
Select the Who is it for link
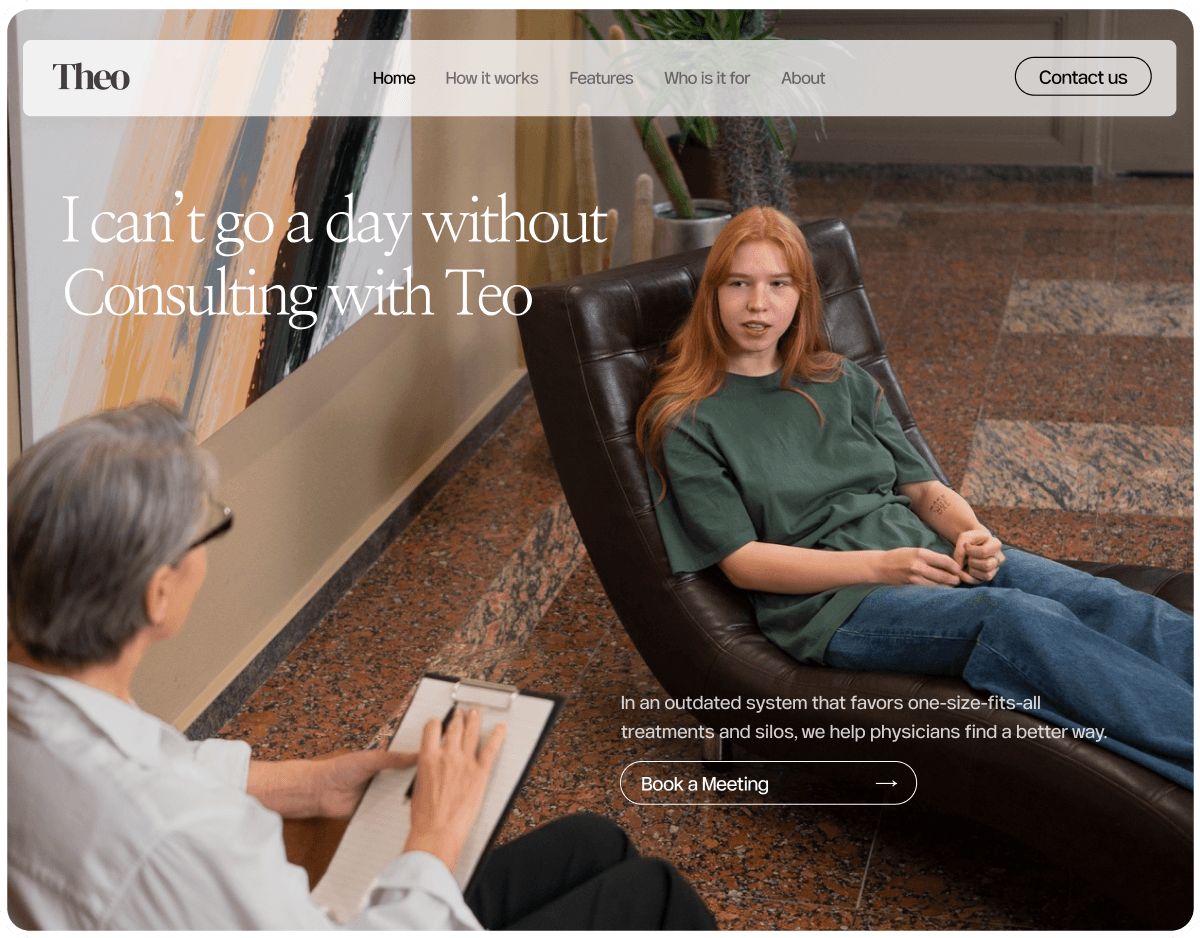707,78
